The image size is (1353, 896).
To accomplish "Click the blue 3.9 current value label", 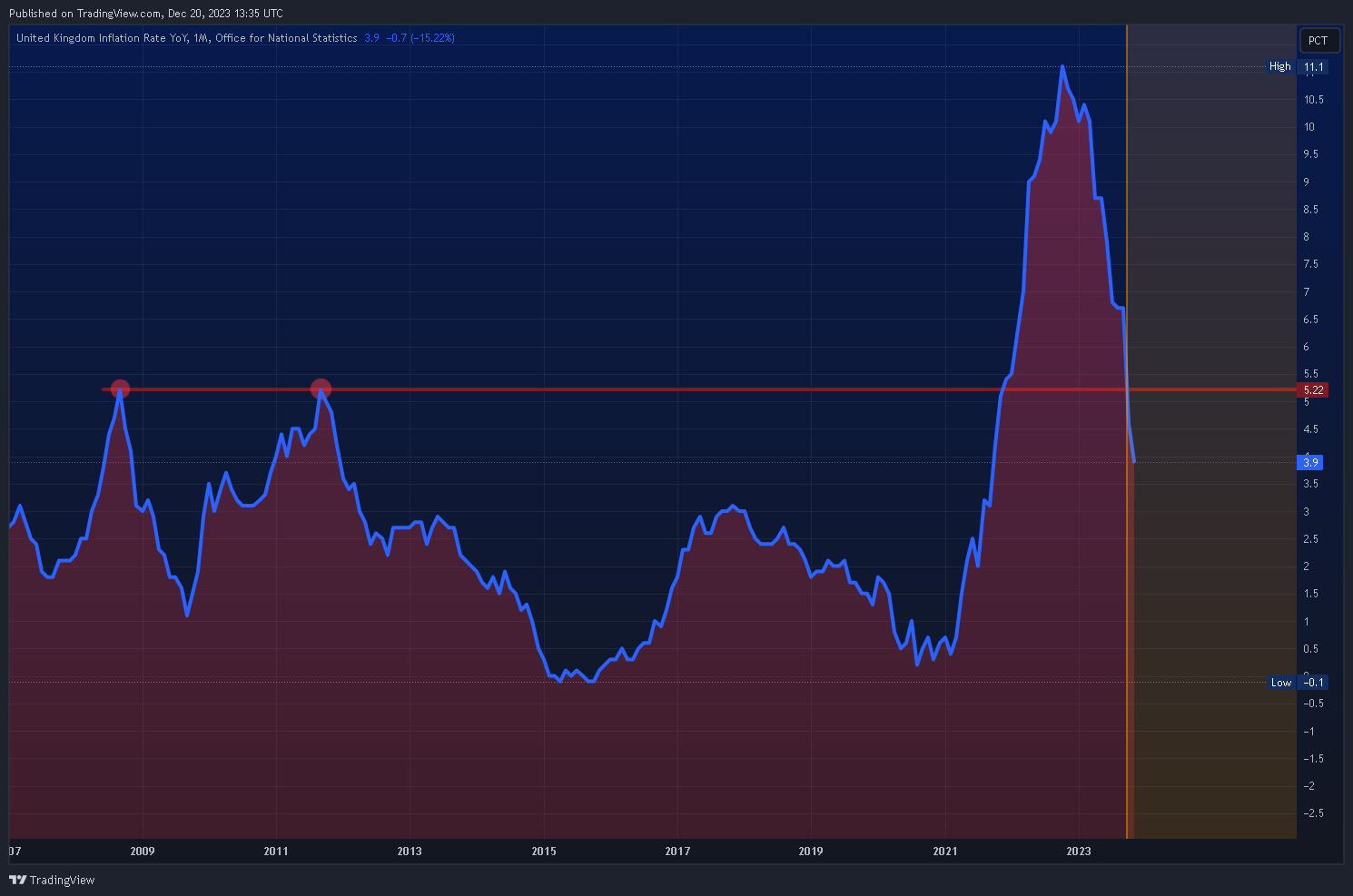I will pyautogui.click(x=1310, y=463).
